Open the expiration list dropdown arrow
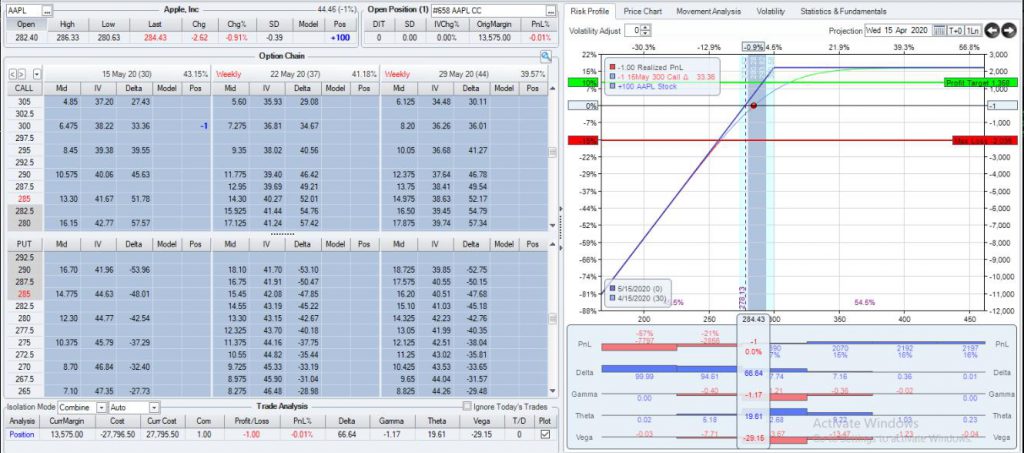 pos(37,74)
